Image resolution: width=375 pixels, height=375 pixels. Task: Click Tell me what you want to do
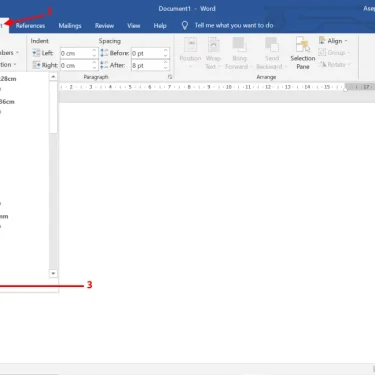(x=234, y=25)
